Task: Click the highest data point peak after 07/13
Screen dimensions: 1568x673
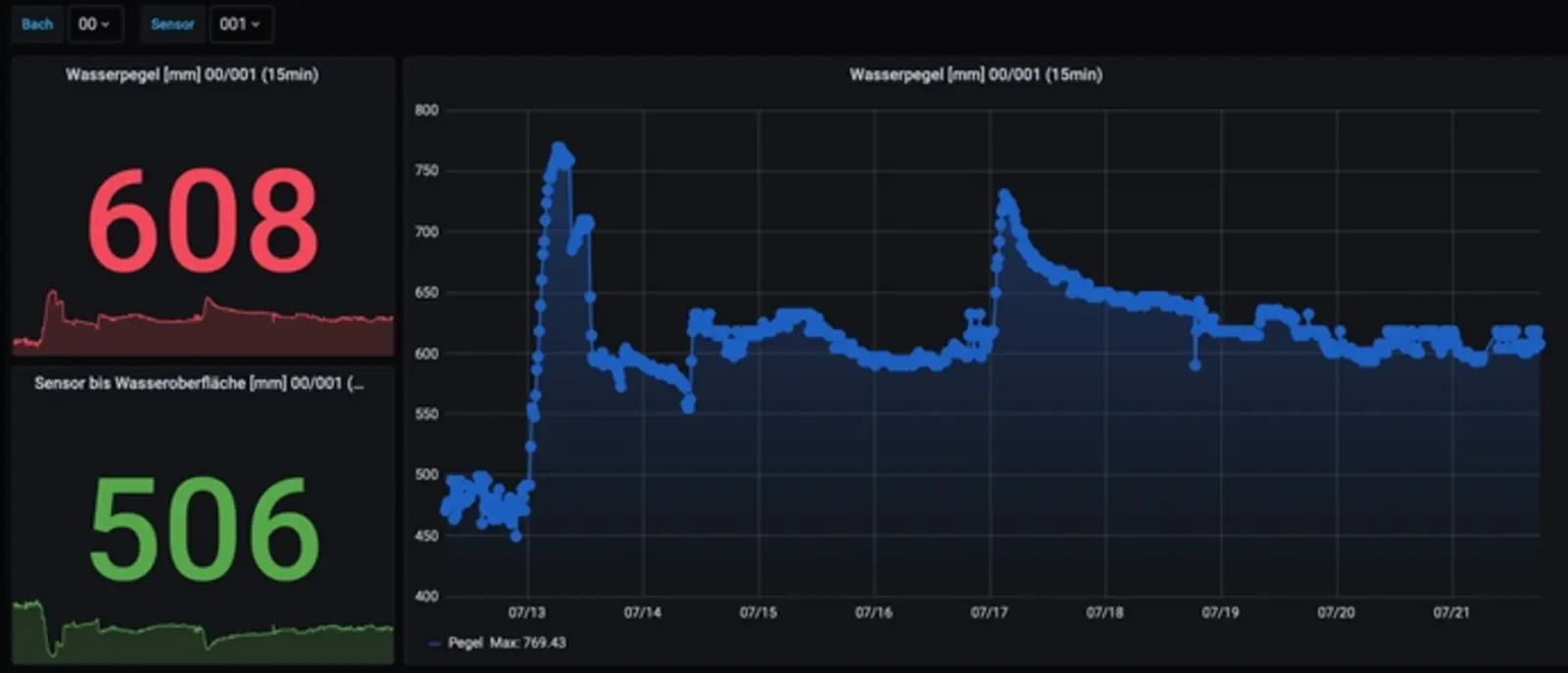Action: pyautogui.click(x=559, y=148)
